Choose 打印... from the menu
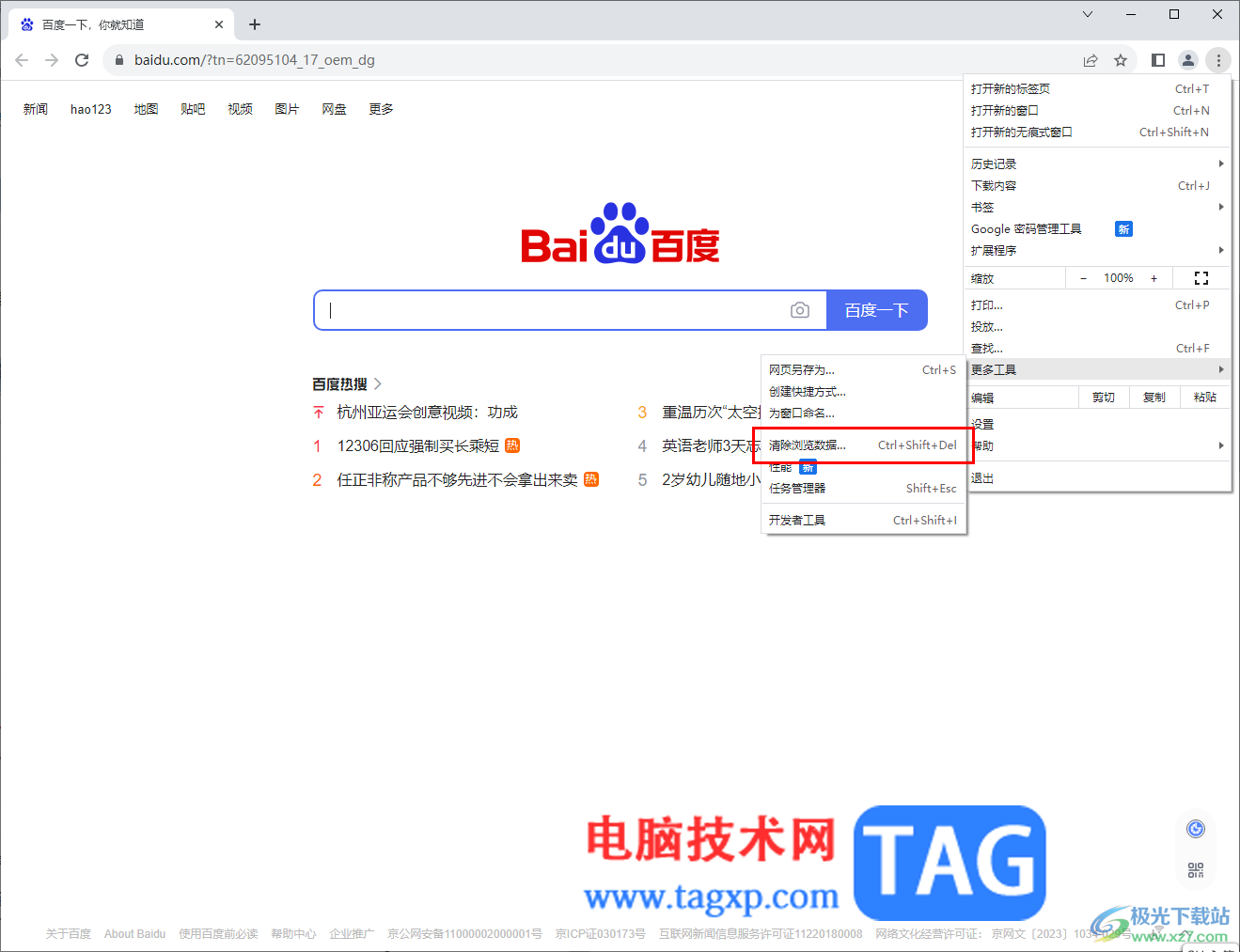1240x952 pixels. point(1098,304)
